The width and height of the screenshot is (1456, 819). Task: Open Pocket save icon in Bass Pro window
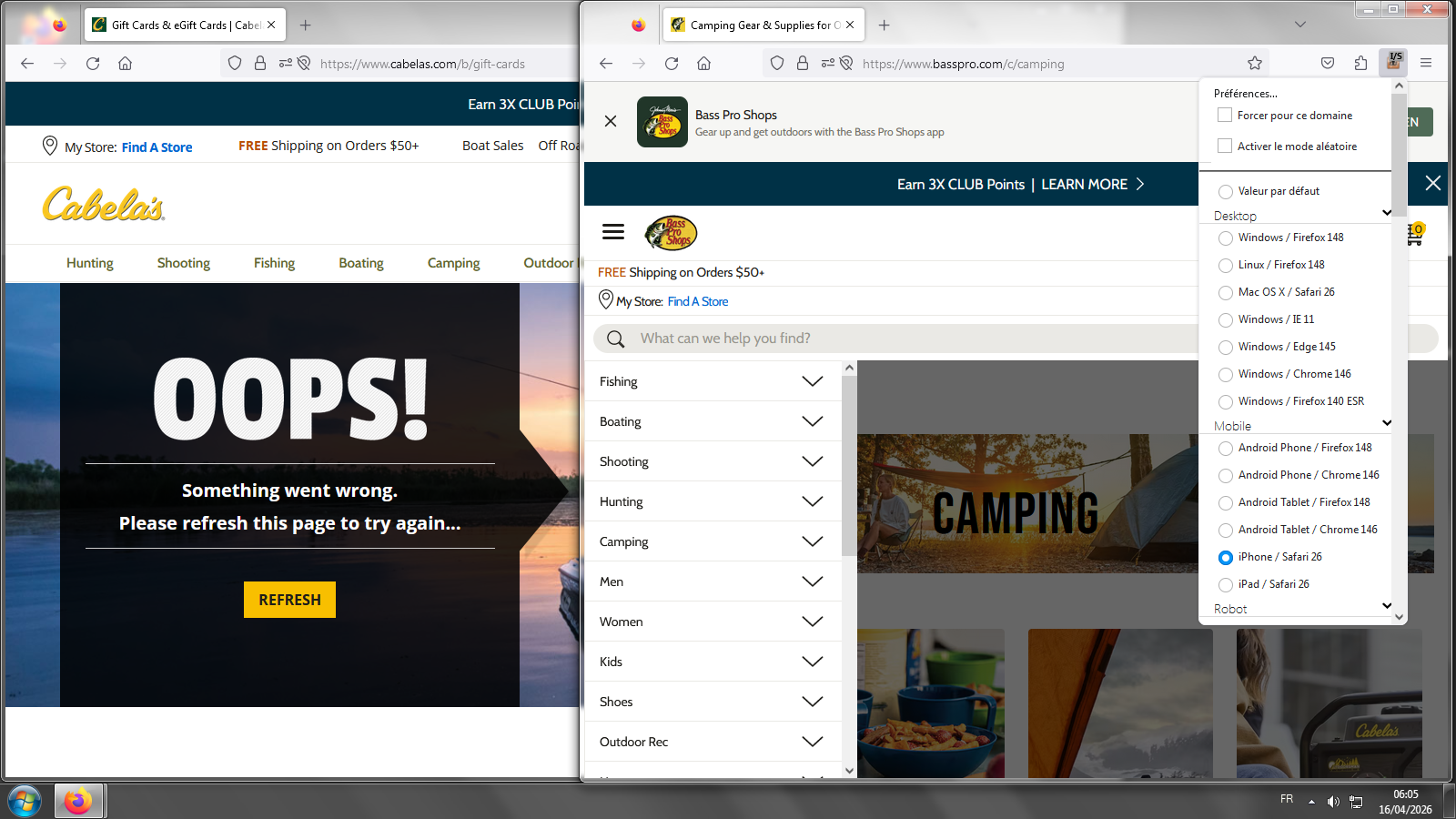tap(1328, 63)
